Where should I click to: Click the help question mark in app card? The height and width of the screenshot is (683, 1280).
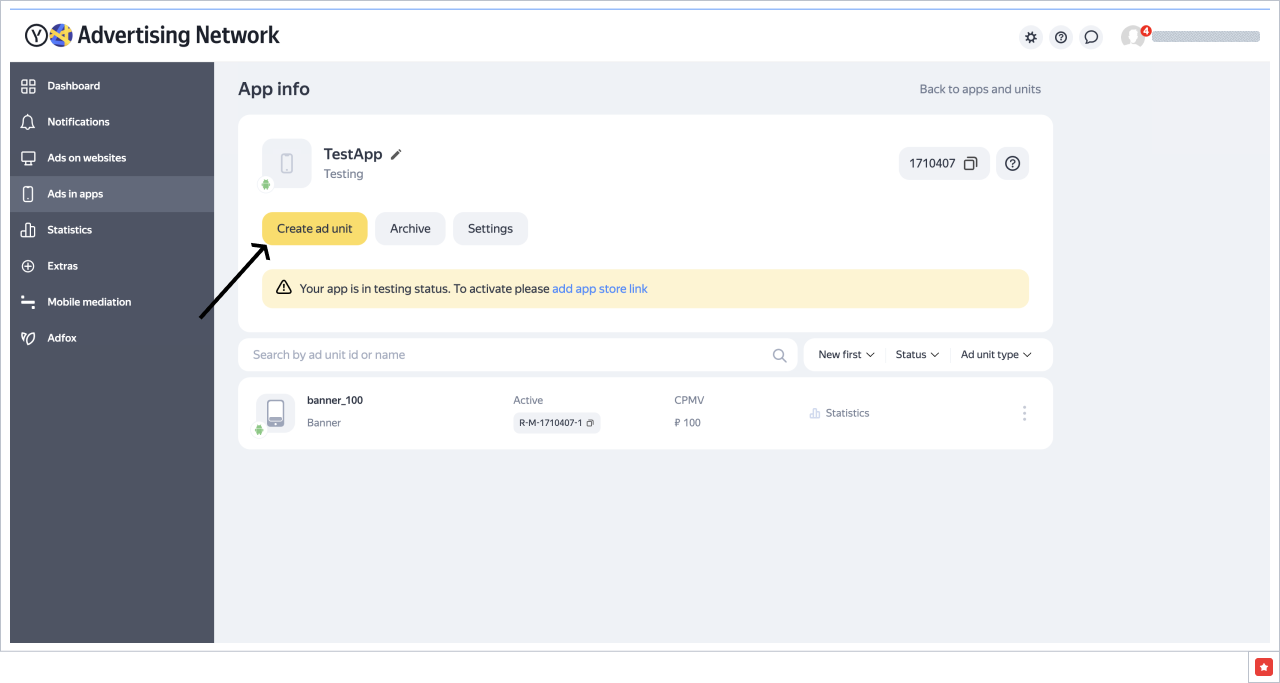click(x=1012, y=164)
